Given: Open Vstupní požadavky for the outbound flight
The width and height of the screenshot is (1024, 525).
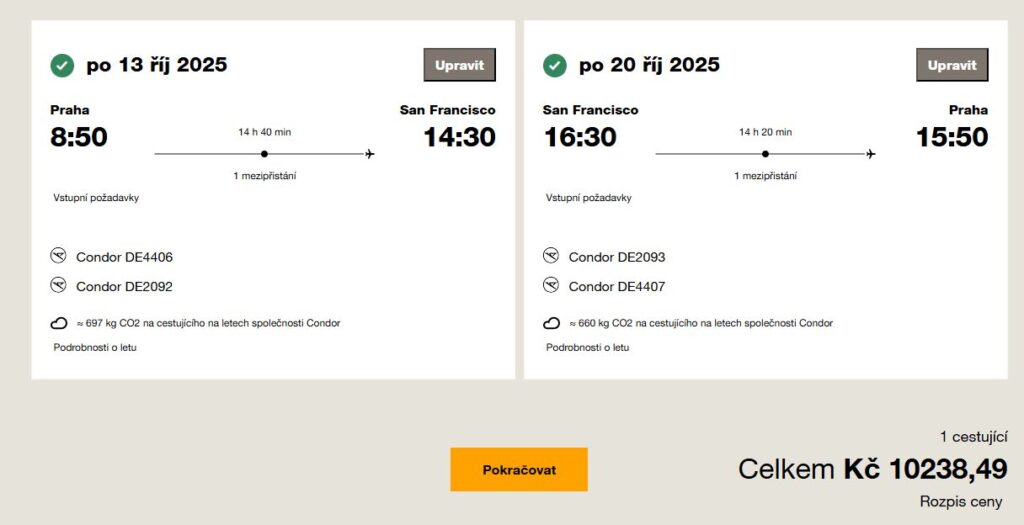Looking at the screenshot, I should (96, 198).
